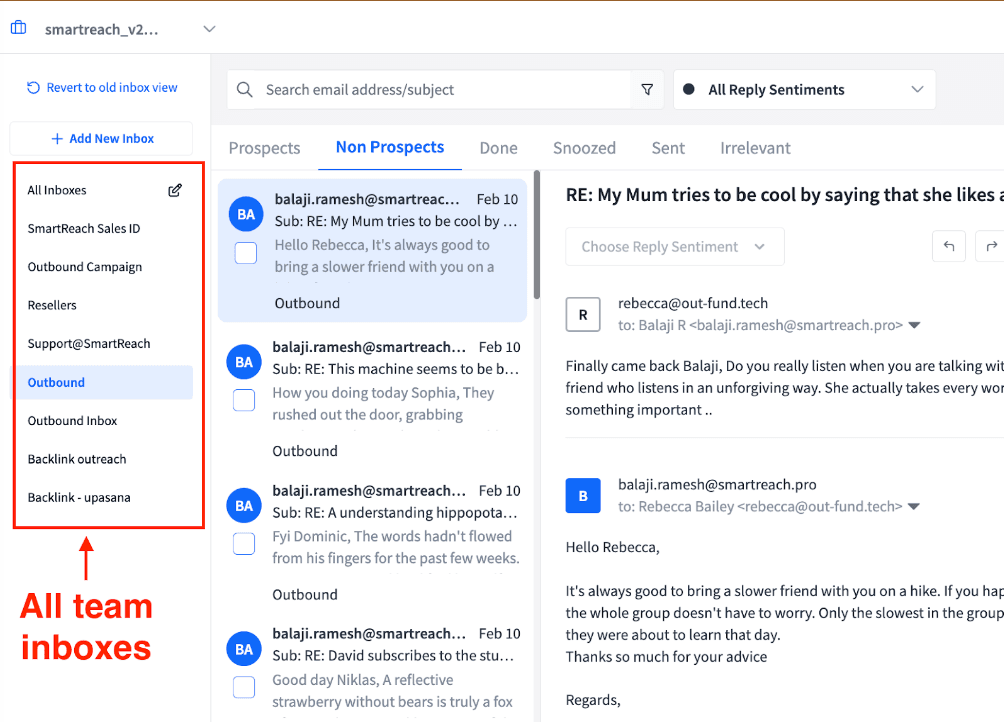
Task: Click rebecca@out-fund.tech's R avatar icon
Action: pyautogui.click(x=583, y=314)
